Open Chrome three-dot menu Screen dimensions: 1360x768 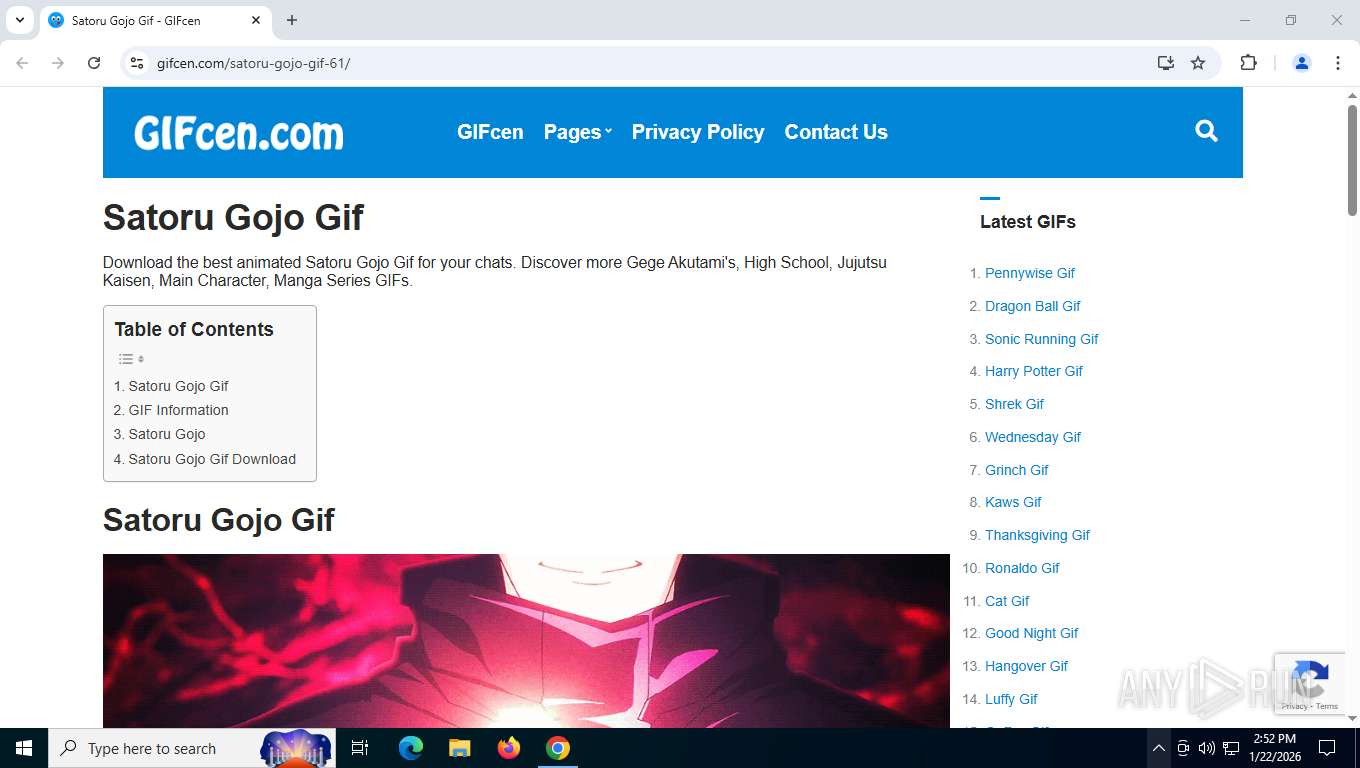click(1338, 63)
